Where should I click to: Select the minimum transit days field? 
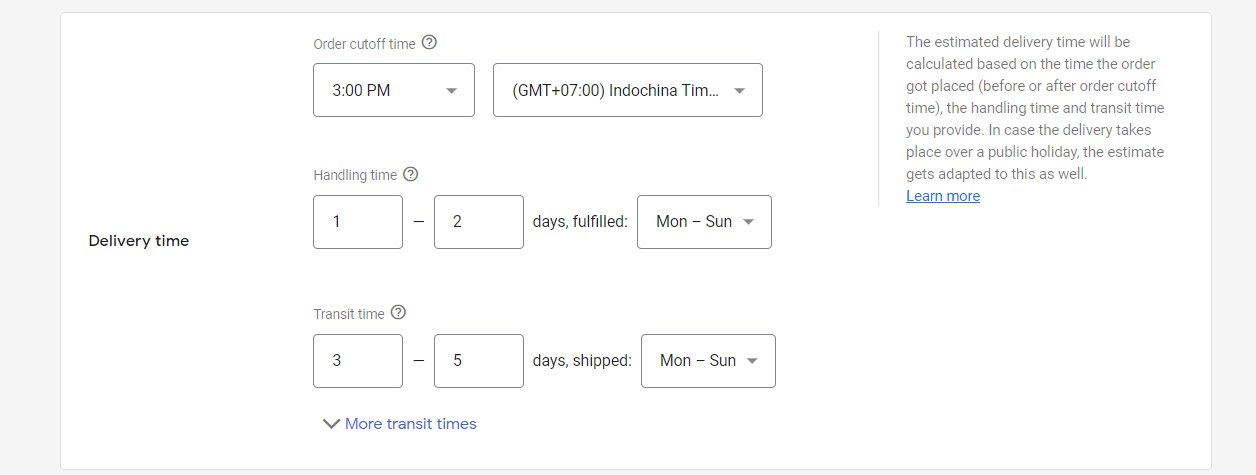pos(358,361)
